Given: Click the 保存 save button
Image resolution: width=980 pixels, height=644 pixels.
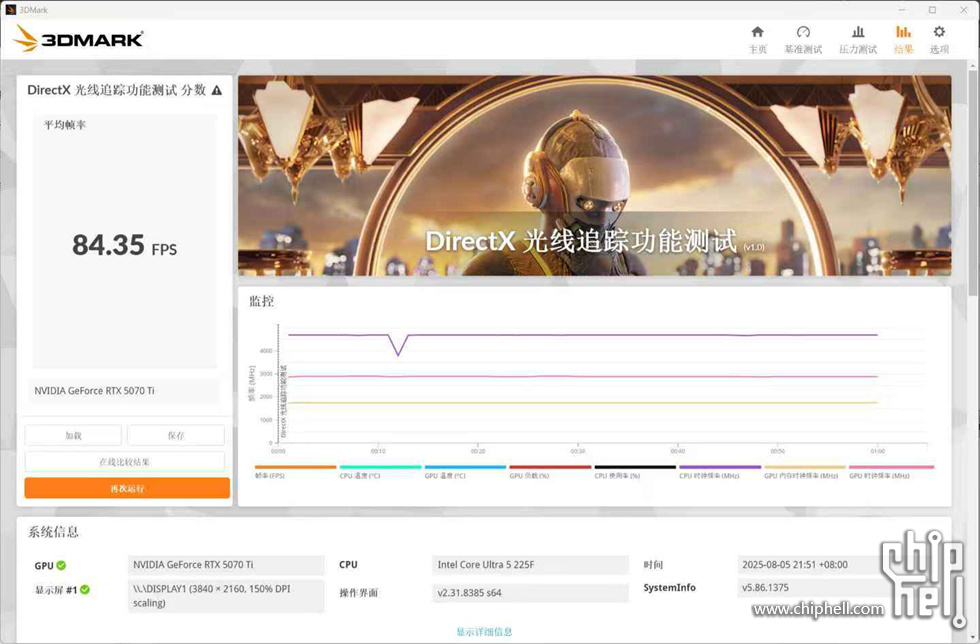Looking at the screenshot, I should [176, 435].
